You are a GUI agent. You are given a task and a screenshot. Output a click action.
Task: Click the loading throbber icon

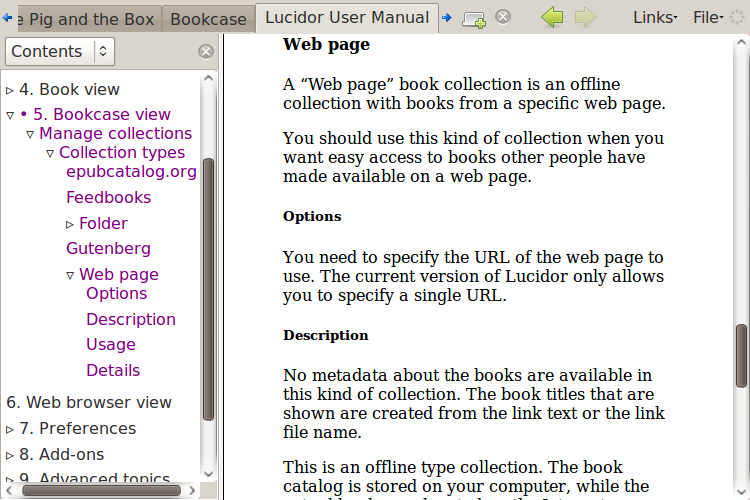coord(737,18)
